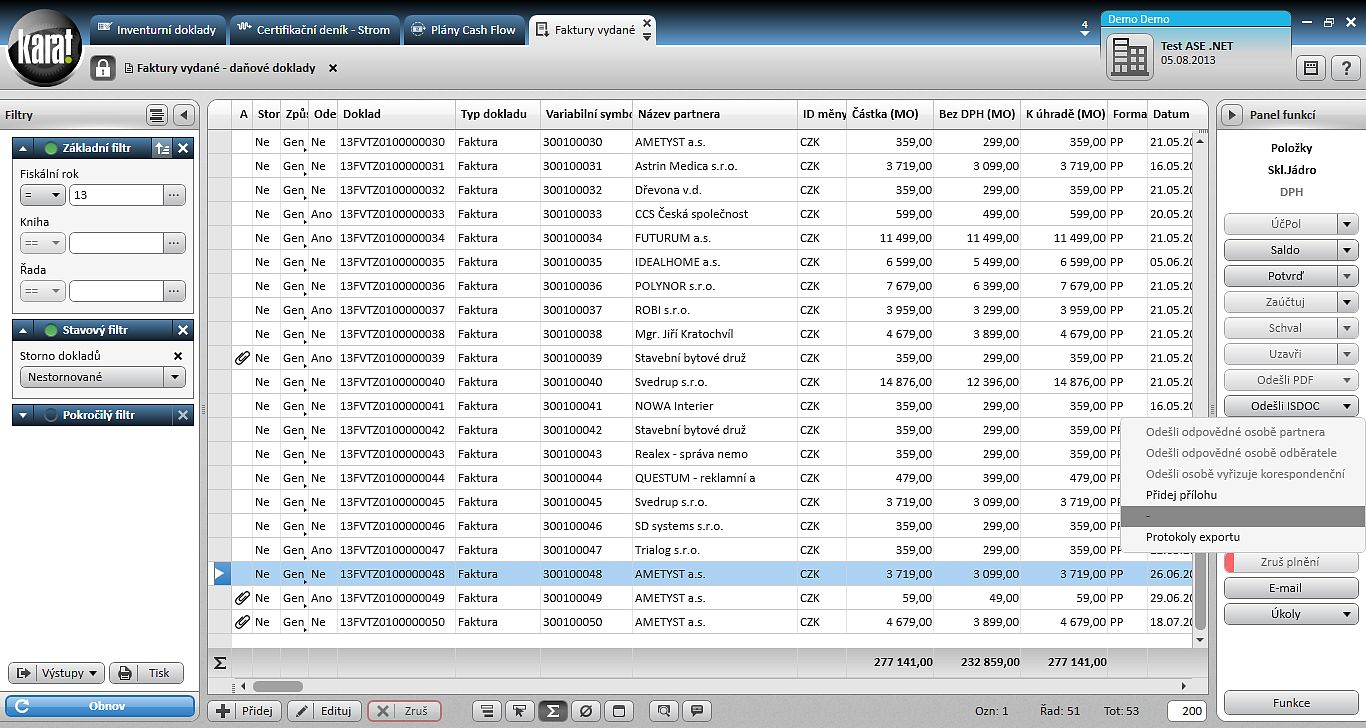
Task: Click the empty-set Ø icon in toolbar
Action: tap(586, 711)
